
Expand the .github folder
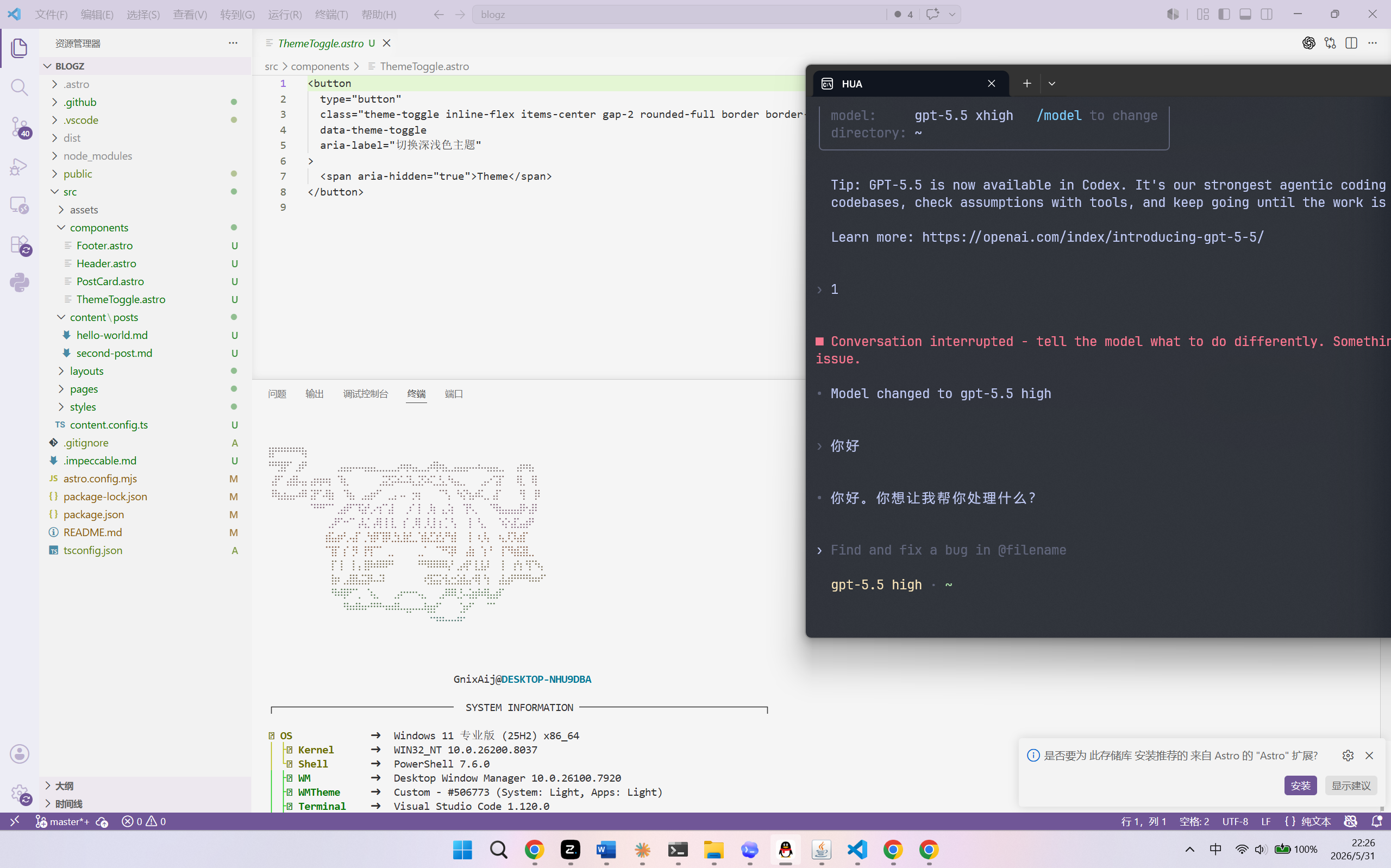[x=145, y=102]
